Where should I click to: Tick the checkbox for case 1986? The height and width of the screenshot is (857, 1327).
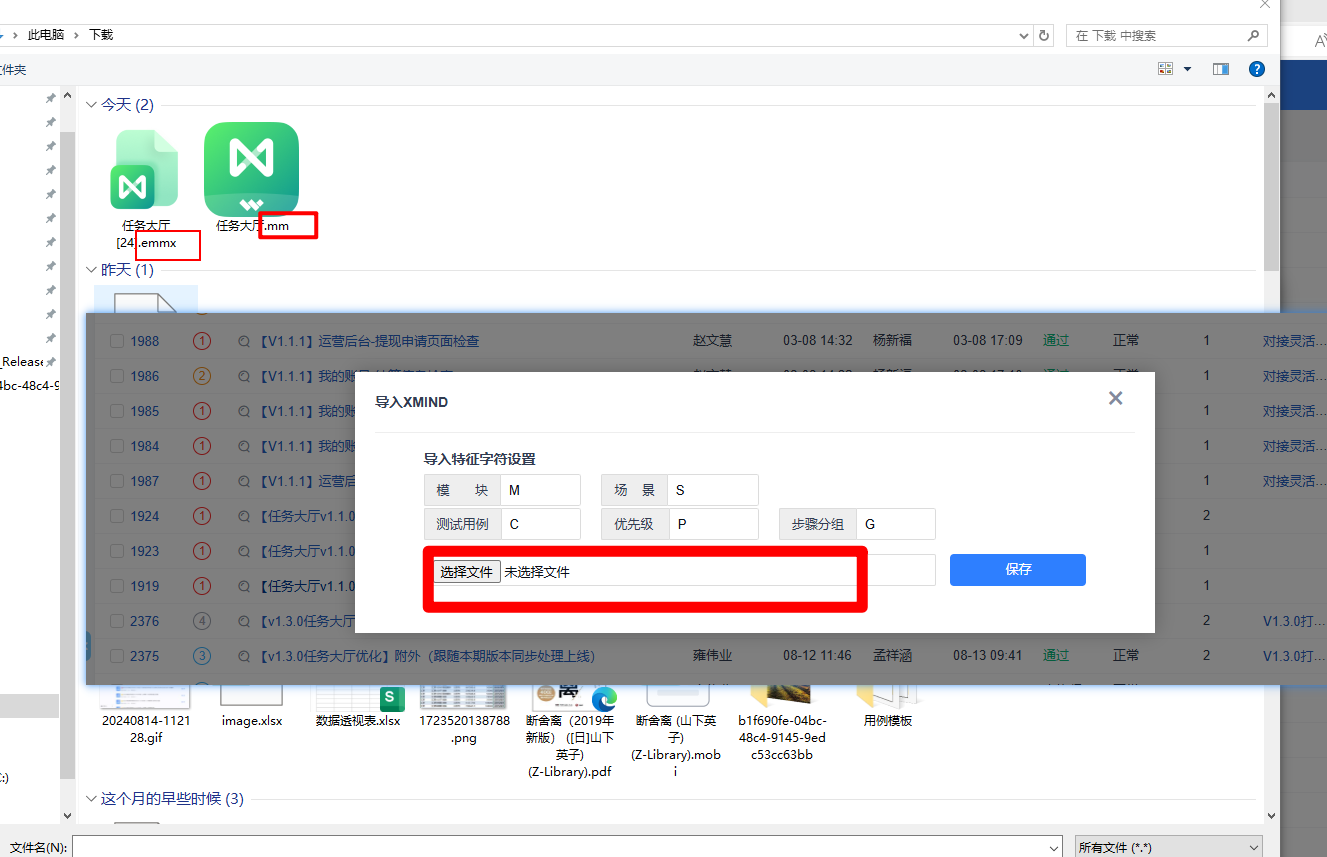coord(117,376)
